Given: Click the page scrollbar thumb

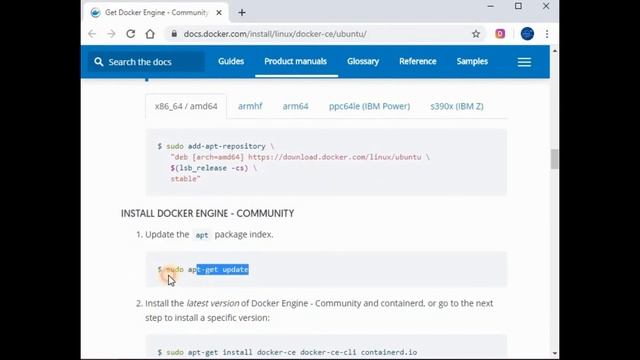Looking at the screenshot, I should coord(554,159).
